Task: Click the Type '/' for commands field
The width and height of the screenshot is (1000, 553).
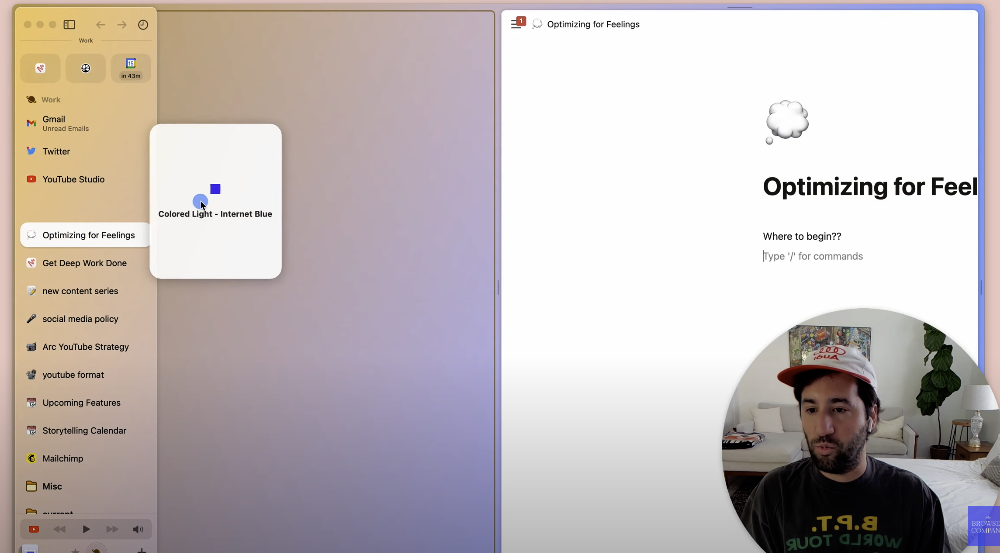Action: click(x=813, y=256)
